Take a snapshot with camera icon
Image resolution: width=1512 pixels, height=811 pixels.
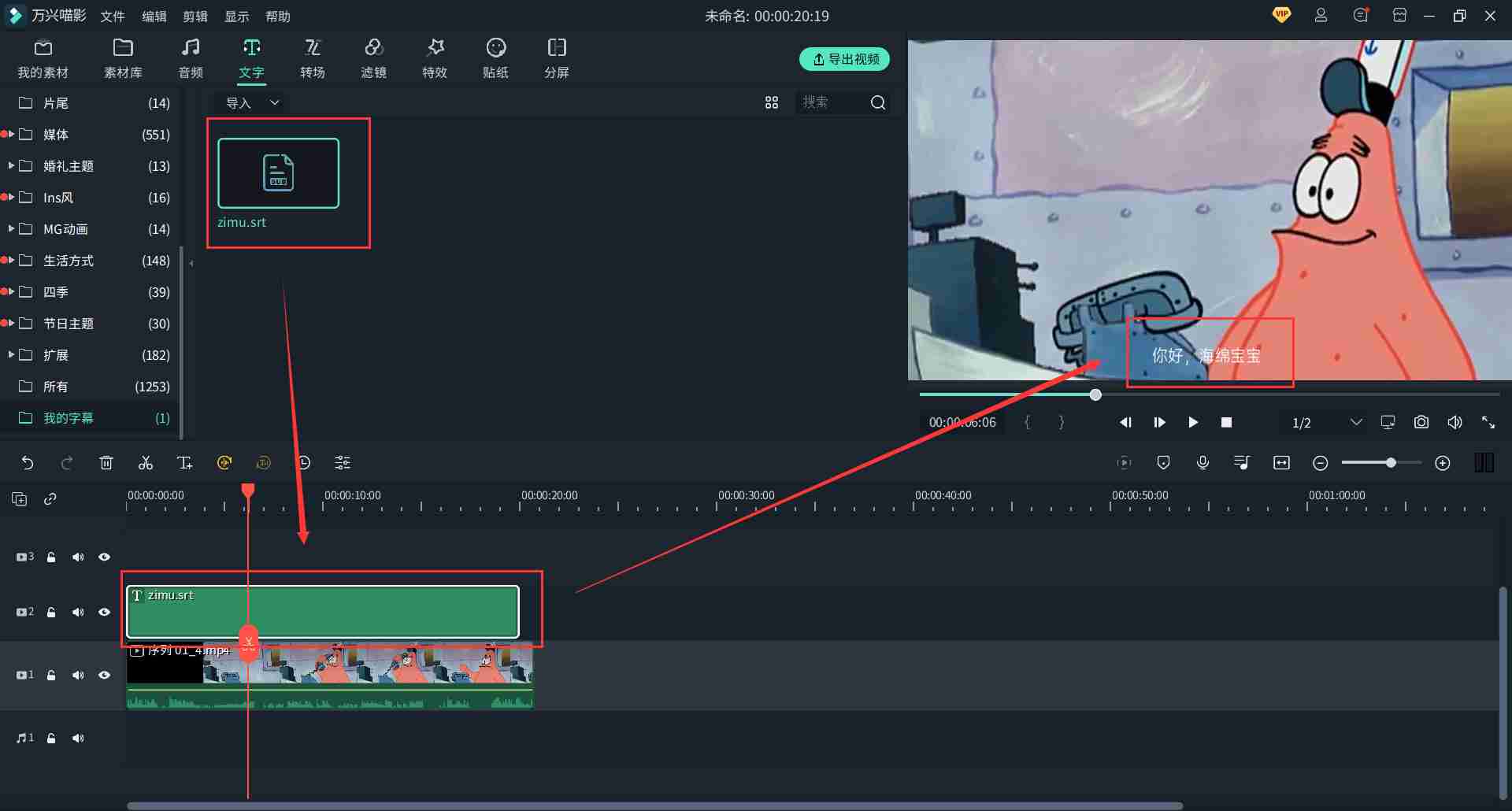tap(1421, 423)
